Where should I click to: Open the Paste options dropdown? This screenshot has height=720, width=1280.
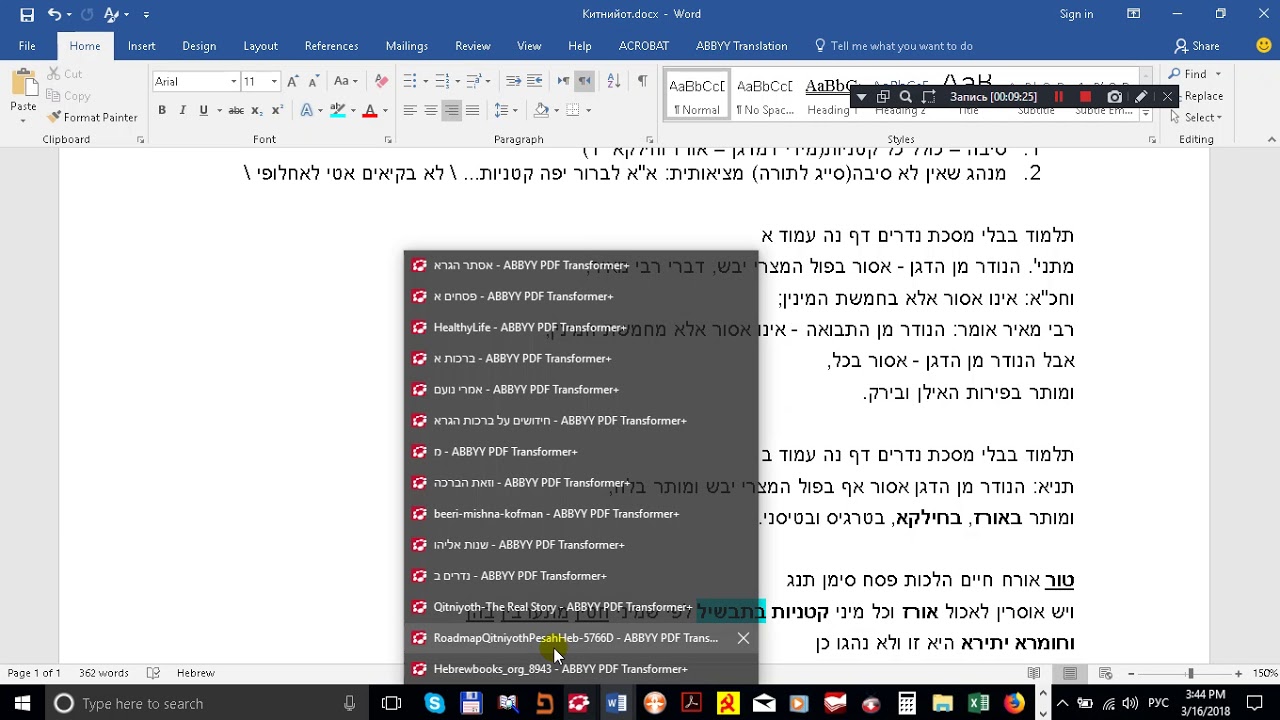[23, 120]
